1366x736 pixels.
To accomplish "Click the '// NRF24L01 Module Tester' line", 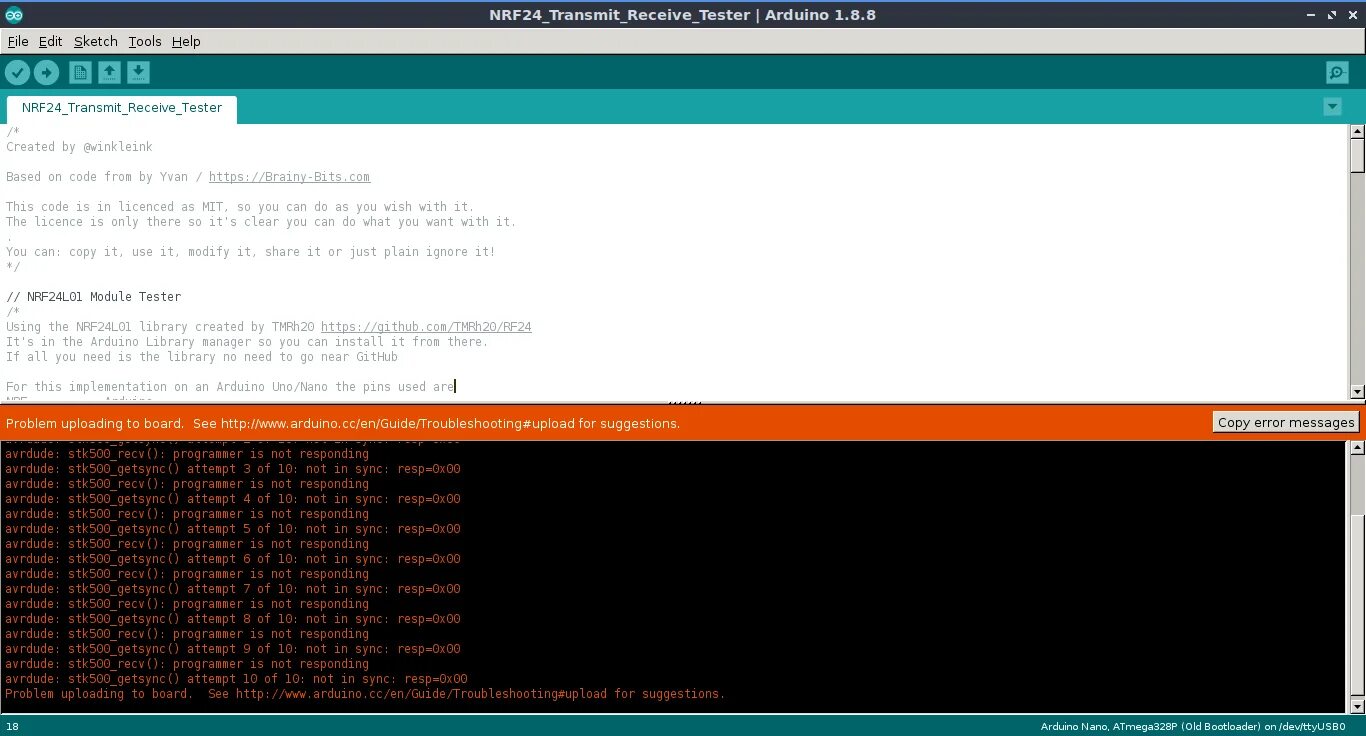I will coord(93,297).
